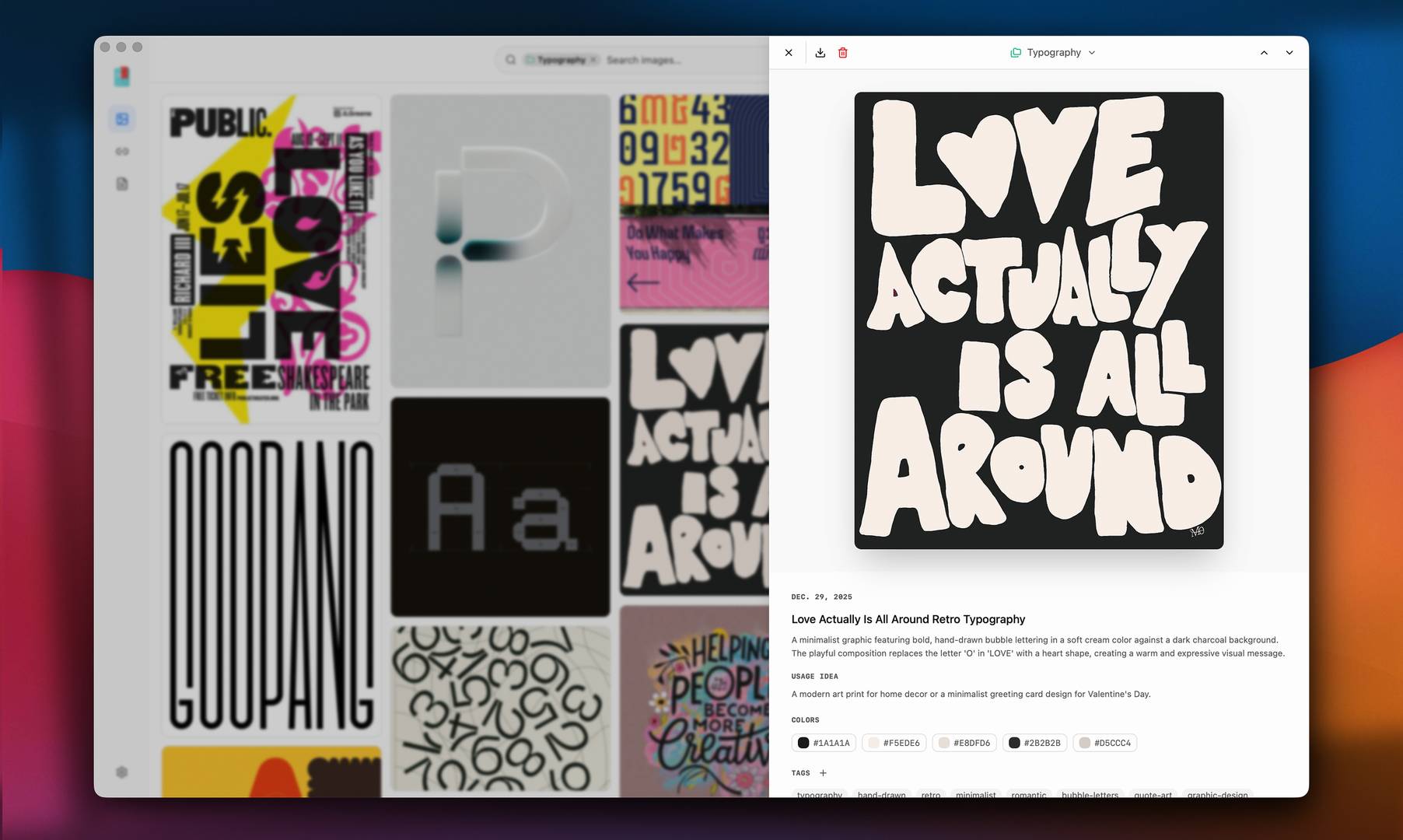
Task: Open the 'Helping People Become More Creative' thumbnail
Action: [694, 702]
